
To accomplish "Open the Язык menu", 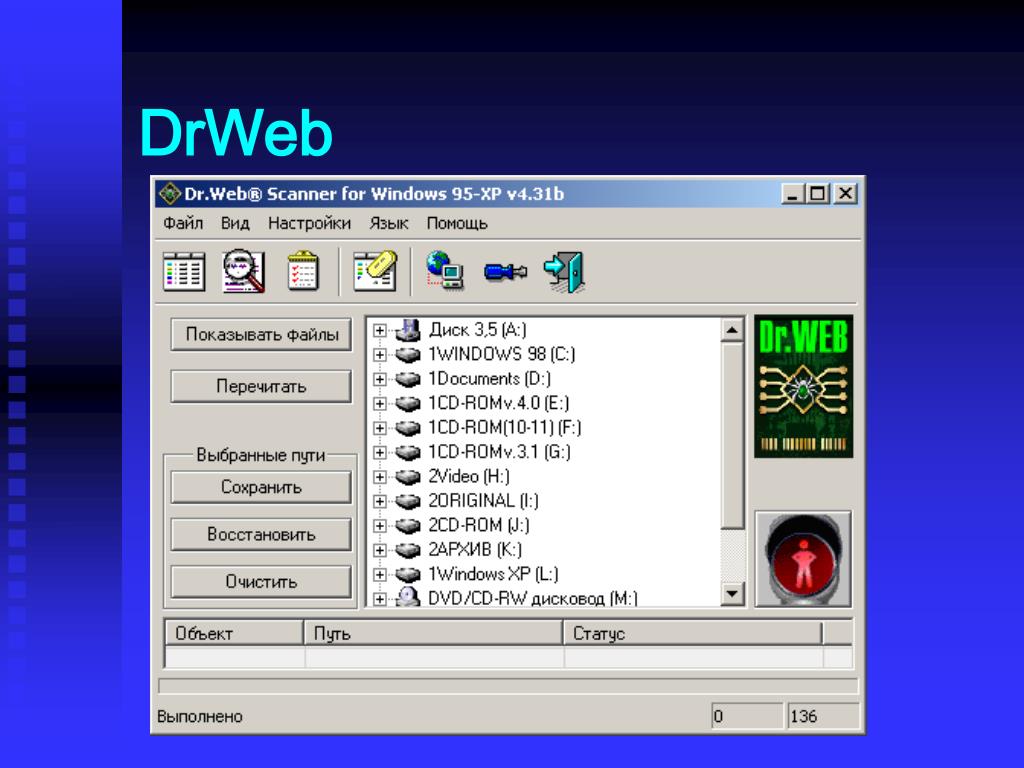I will coord(389,223).
